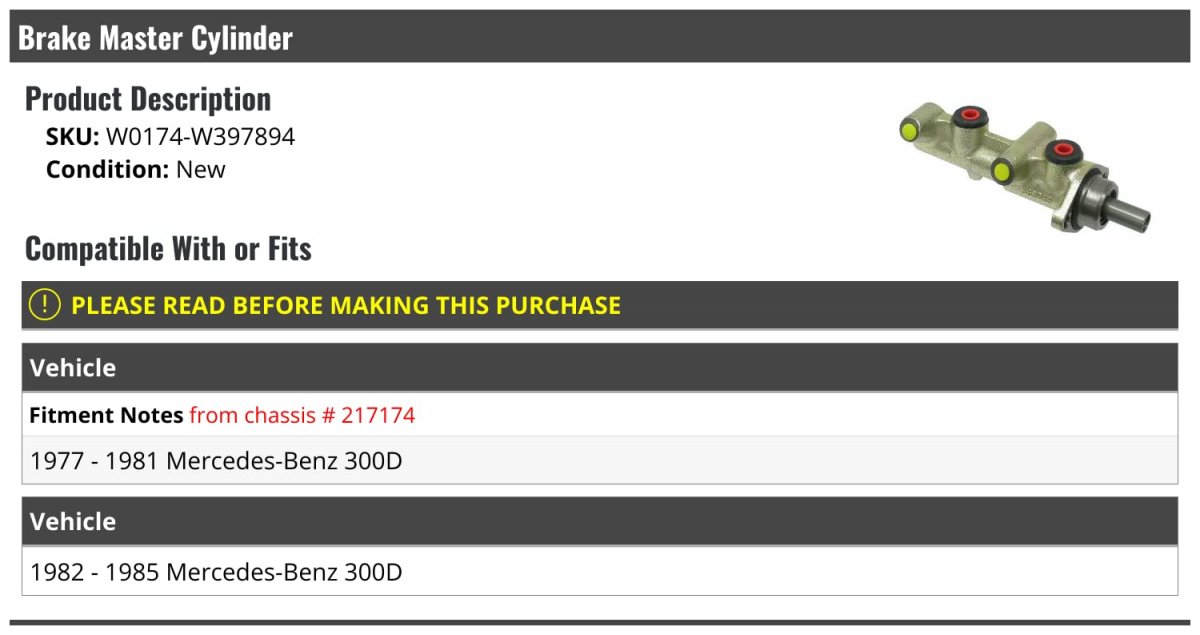Image resolution: width=1200 pixels, height=635 pixels.
Task: Select the 1977 - 1981 Mercedes-Benz 300D row
Action: click(x=600, y=461)
